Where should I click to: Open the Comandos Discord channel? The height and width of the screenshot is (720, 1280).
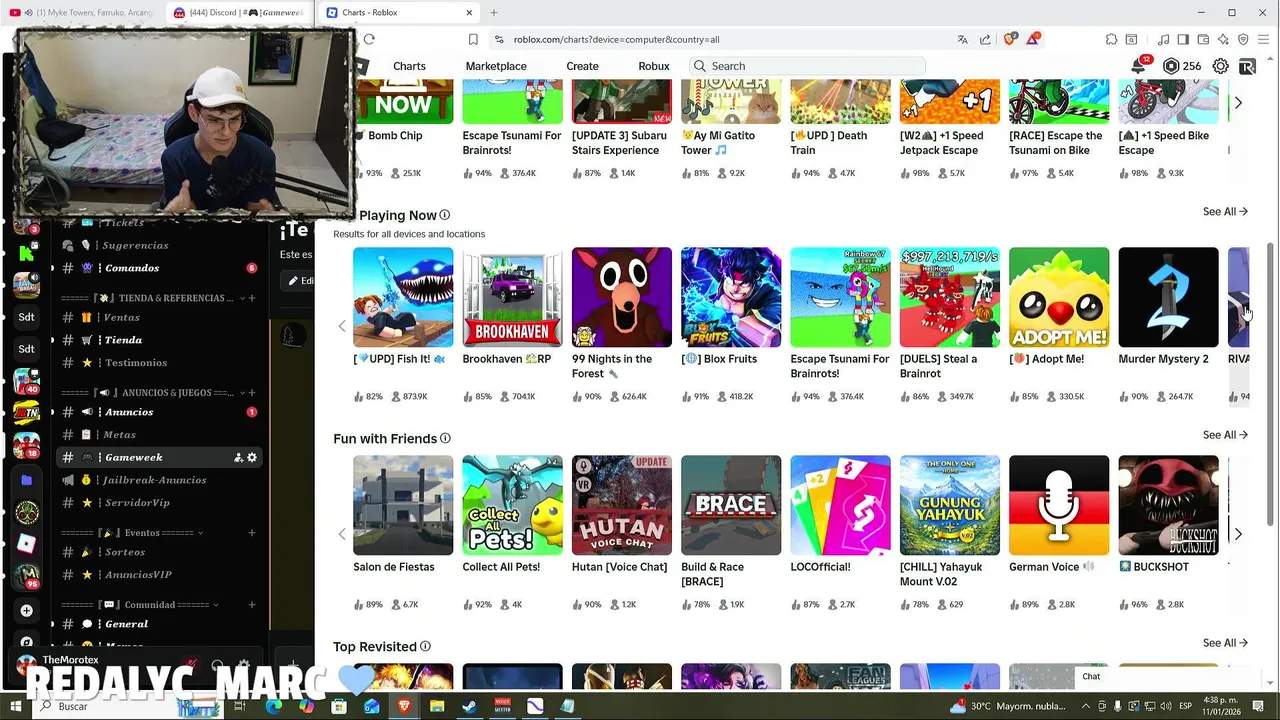(x=158, y=268)
